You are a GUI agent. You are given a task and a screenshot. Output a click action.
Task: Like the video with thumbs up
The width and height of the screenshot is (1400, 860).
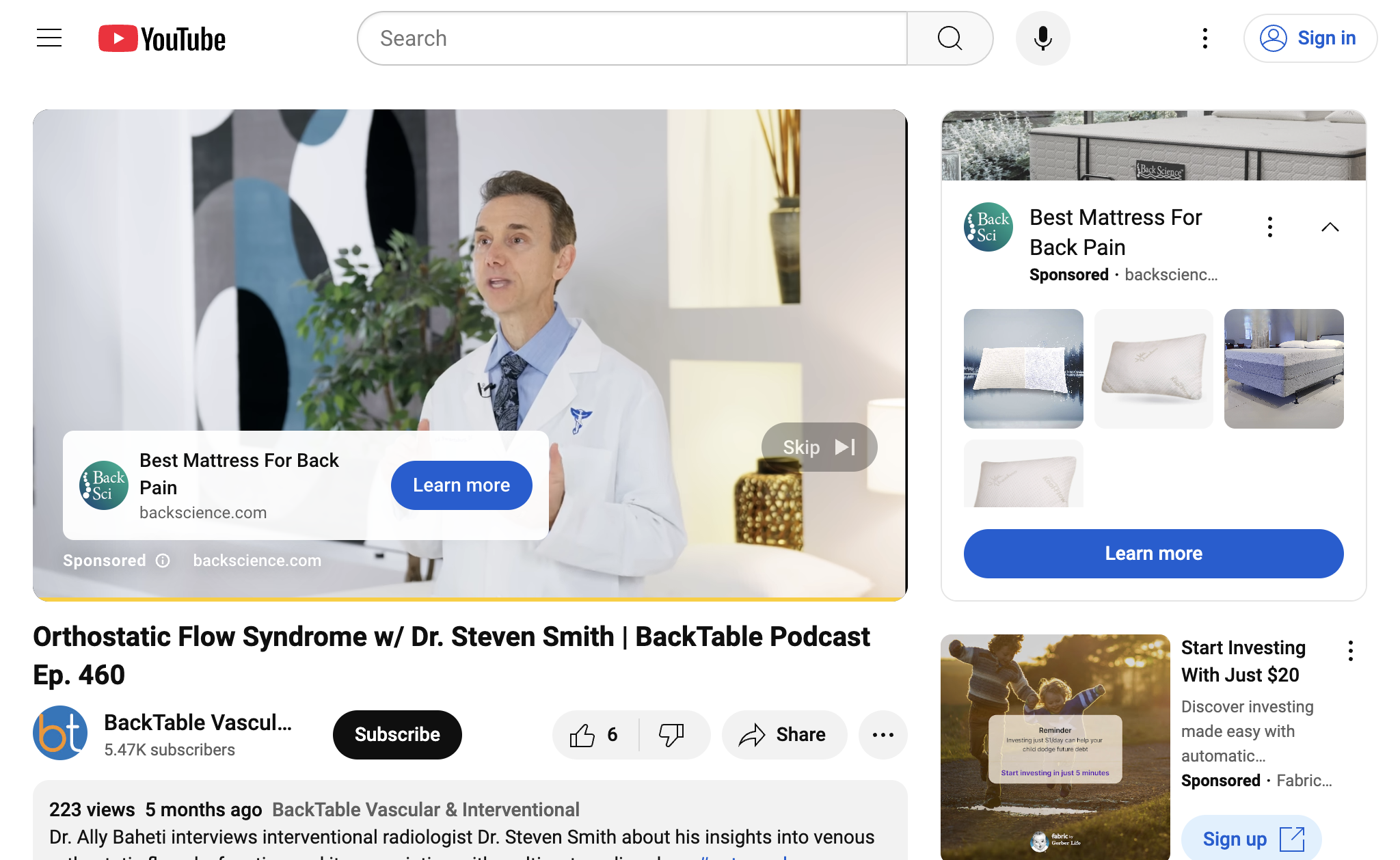pyautogui.click(x=595, y=735)
